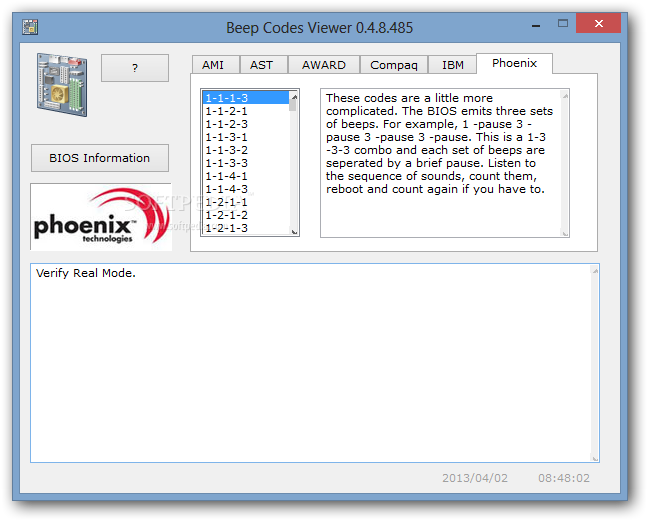This screenshot has height=521, width=648.
Task: Close the Beep Codes Viewer window
Action: [598, 23]
